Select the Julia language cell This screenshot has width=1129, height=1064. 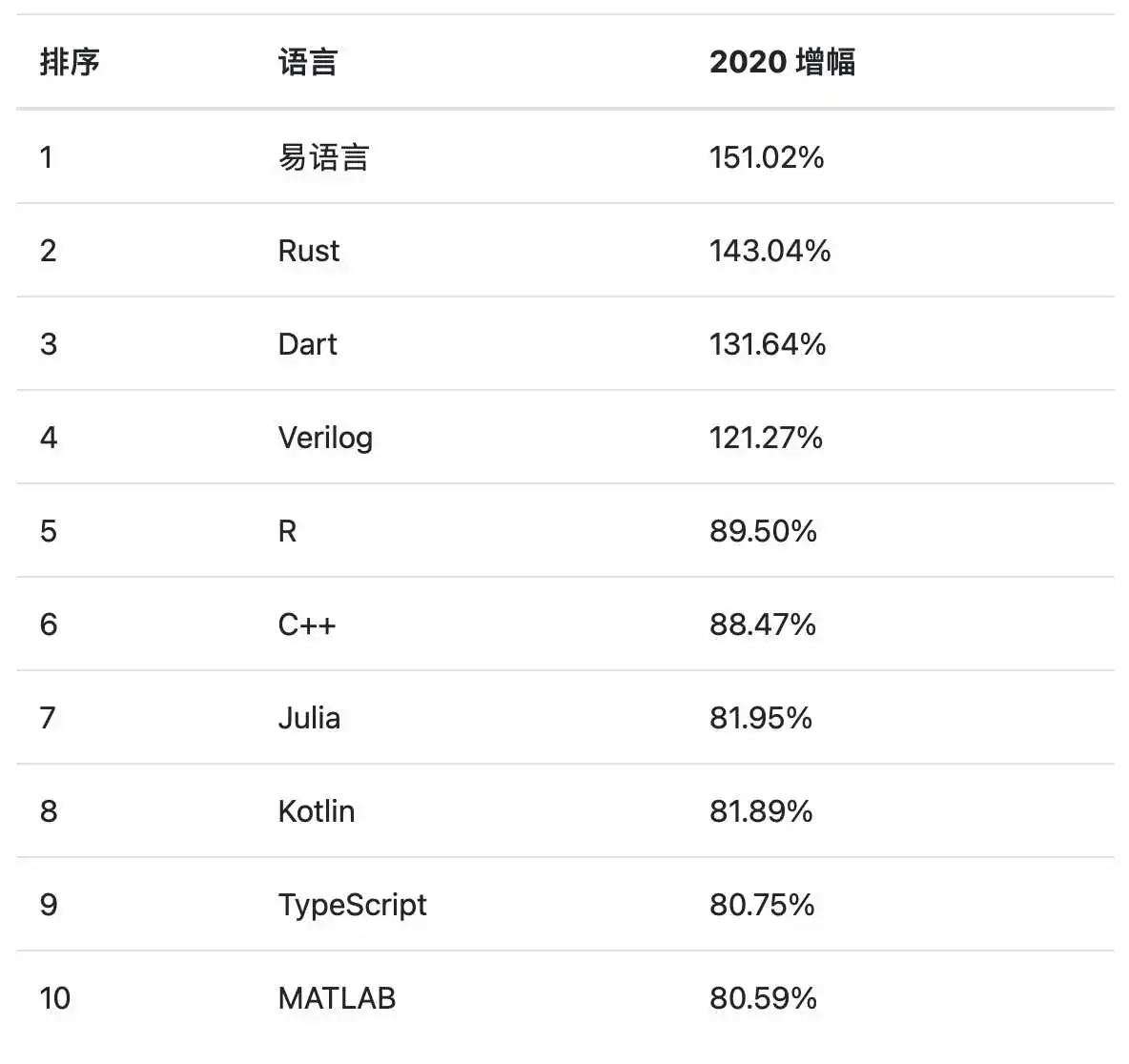309,718
